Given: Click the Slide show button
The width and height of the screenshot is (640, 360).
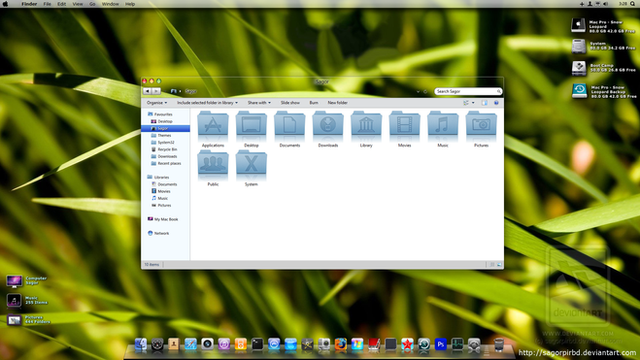Looking at the screenshot, I should click(x=290, y=103).
